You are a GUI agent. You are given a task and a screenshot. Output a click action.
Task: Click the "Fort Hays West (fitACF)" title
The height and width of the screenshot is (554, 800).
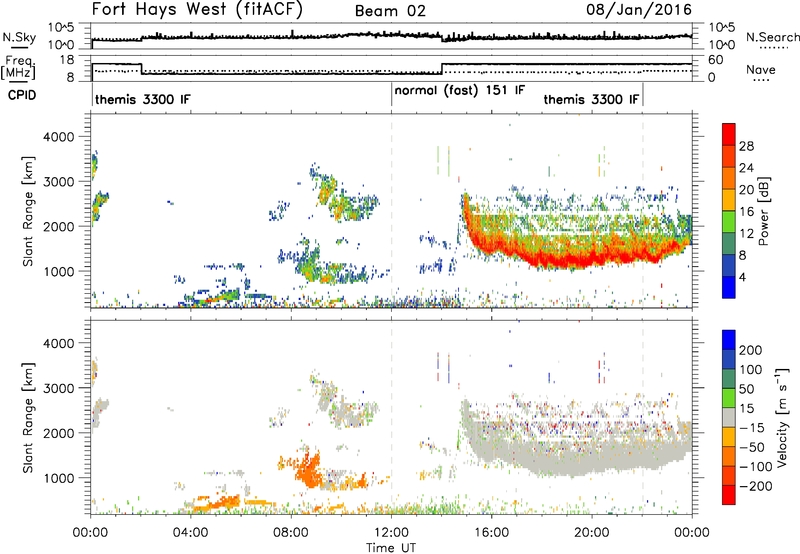197,9
